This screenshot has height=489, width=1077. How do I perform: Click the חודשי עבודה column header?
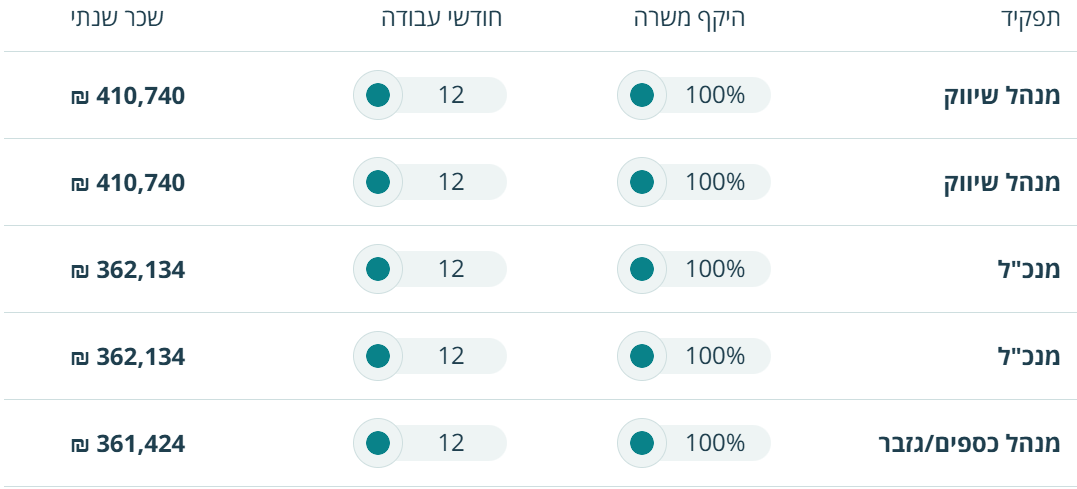coord(442,20)
